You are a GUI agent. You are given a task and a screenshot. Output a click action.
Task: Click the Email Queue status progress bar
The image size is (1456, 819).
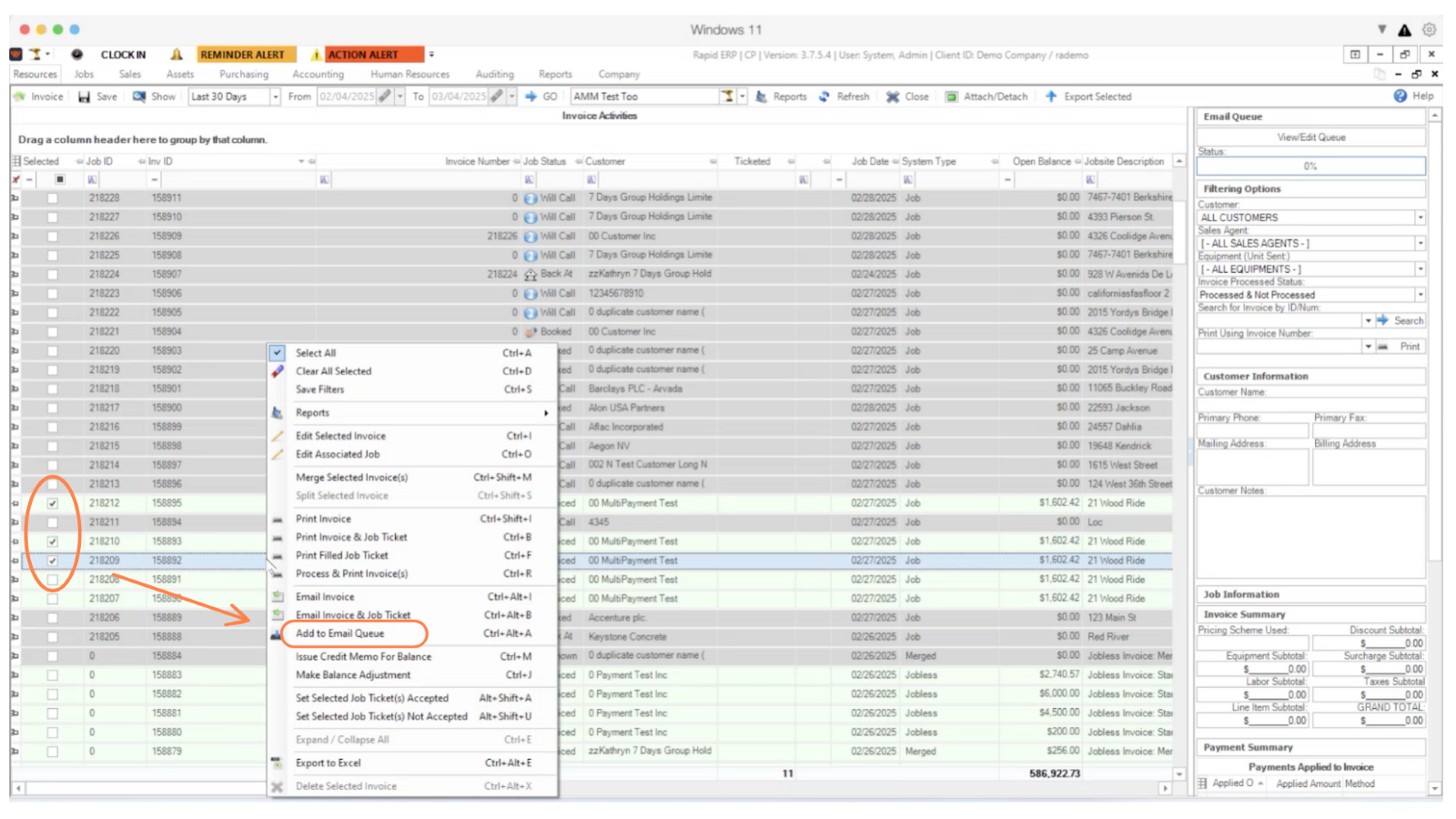point(1310,167)
